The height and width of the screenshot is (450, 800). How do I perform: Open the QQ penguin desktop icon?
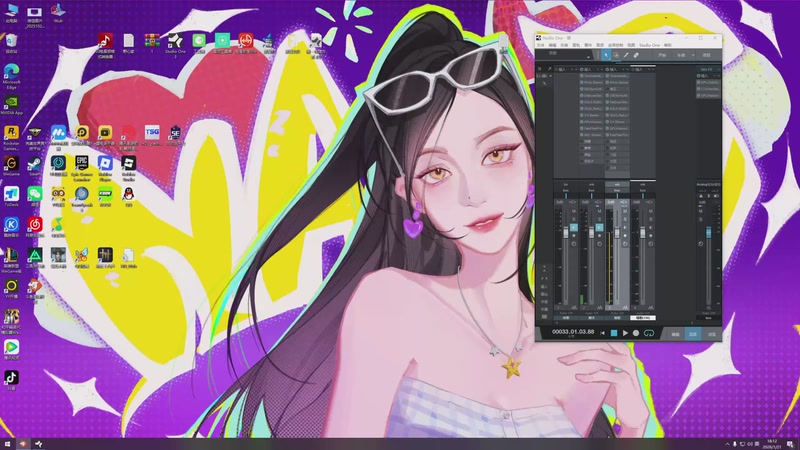pos(129,197)
